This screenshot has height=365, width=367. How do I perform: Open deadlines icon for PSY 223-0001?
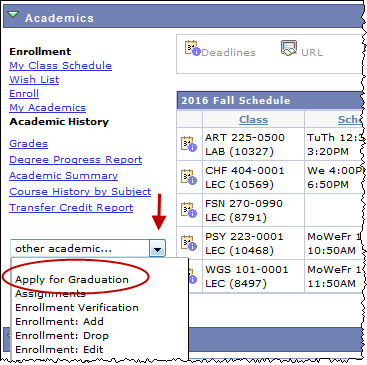(x=189, y=243)
